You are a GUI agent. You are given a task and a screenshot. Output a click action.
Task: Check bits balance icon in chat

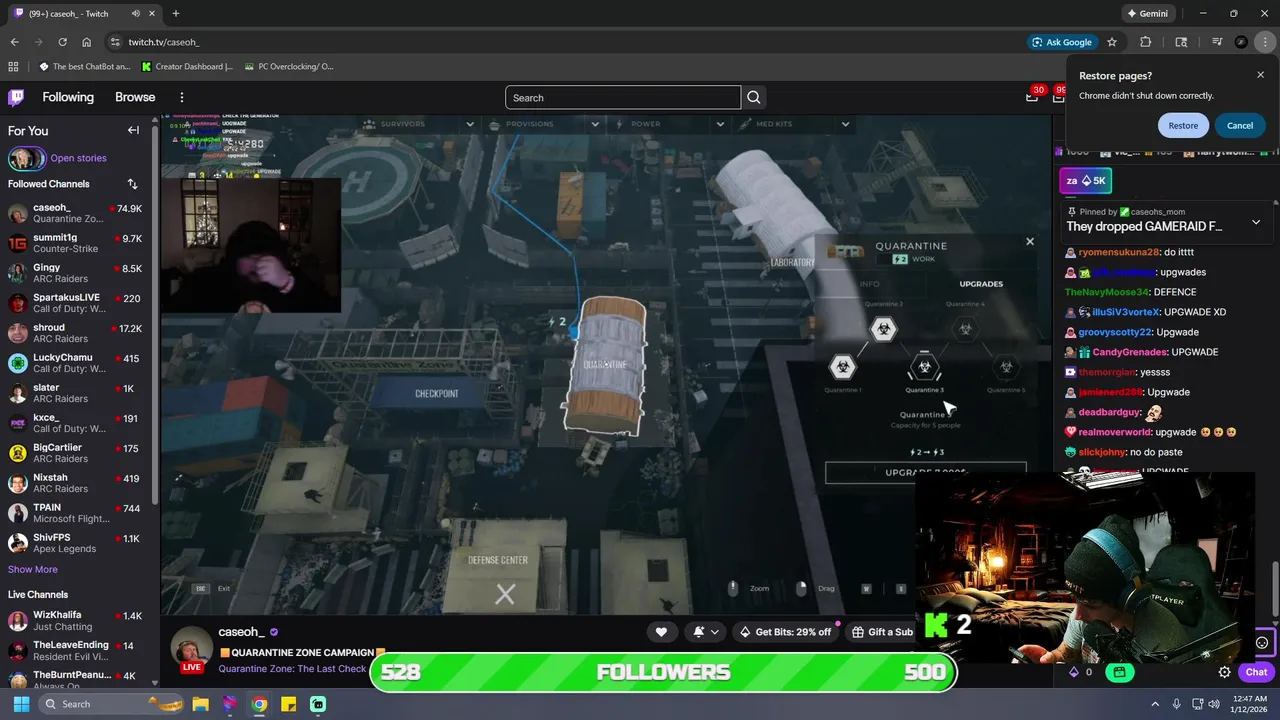click(x=1075, y=672)
